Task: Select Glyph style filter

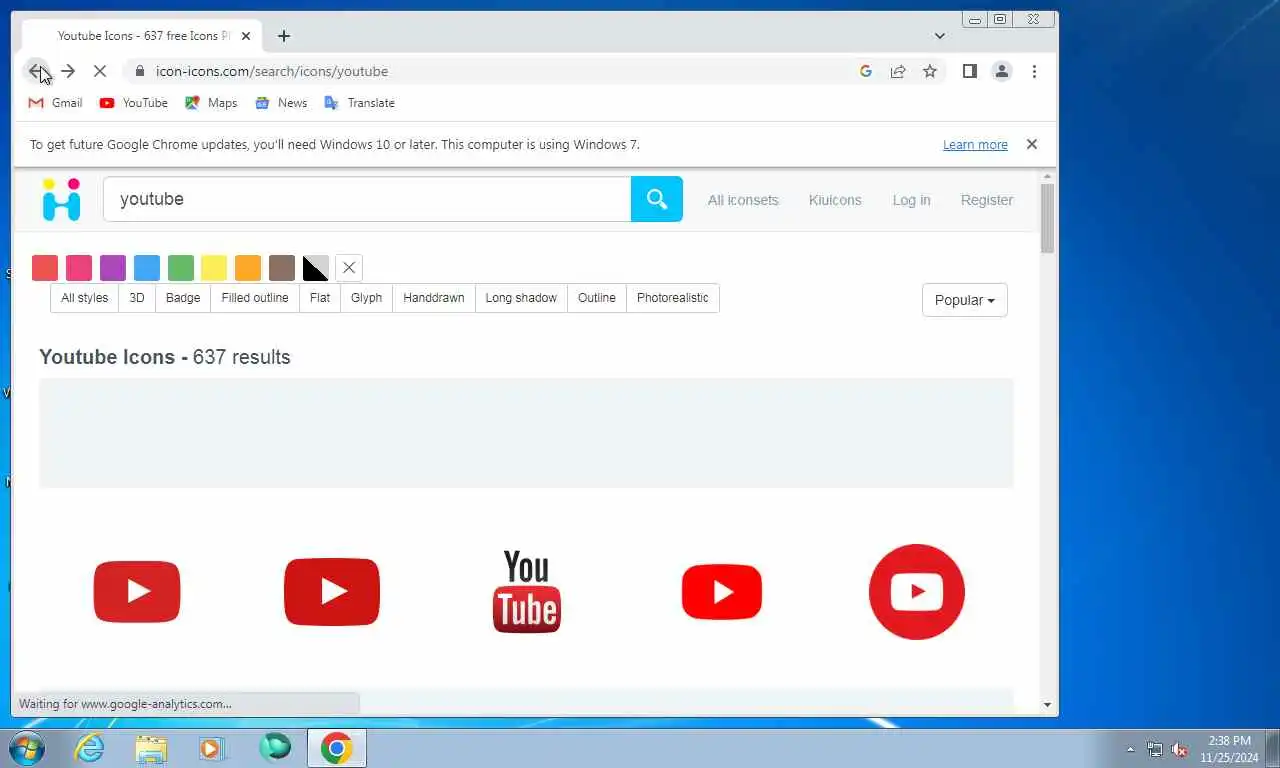Action: coord(367,298)
